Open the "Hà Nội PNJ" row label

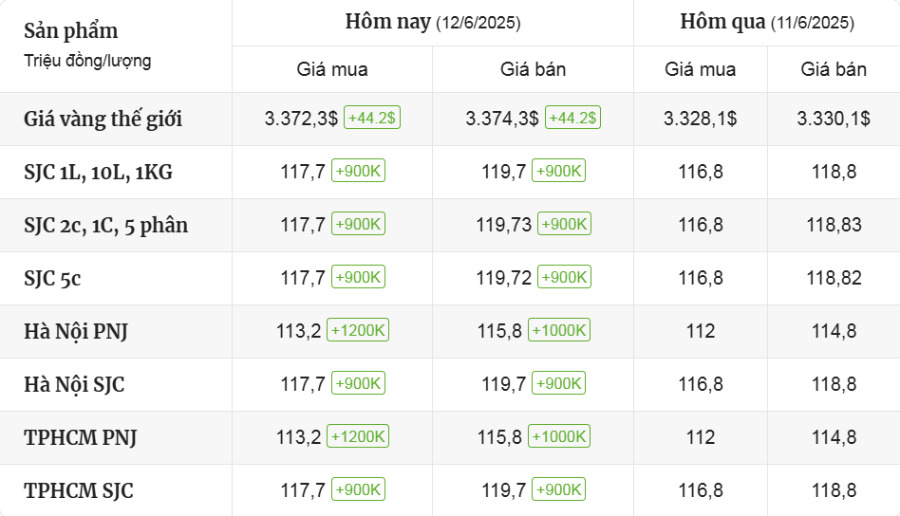pyautogui.click(x=75, y=331)
